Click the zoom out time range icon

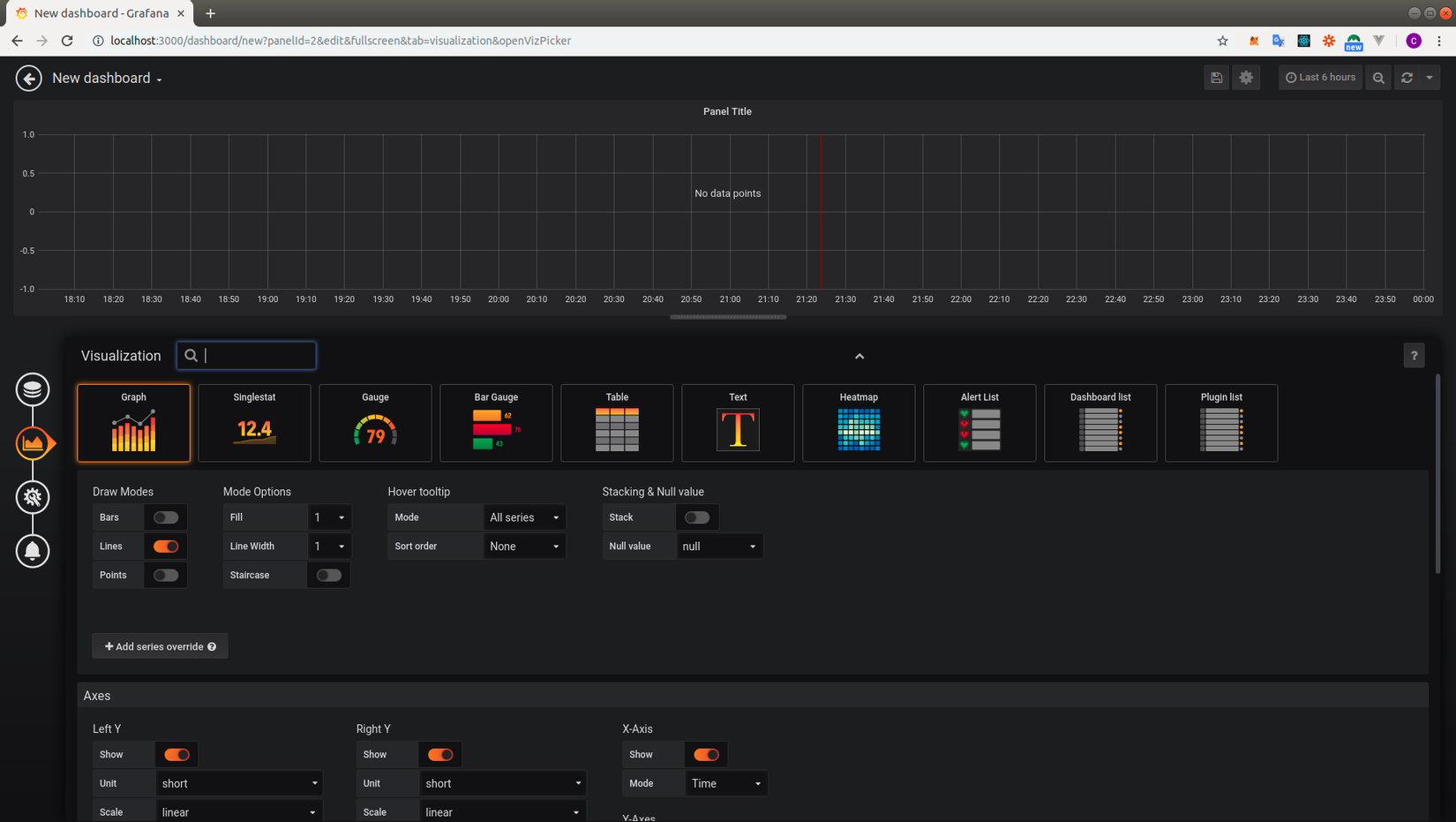point(1378,78)
